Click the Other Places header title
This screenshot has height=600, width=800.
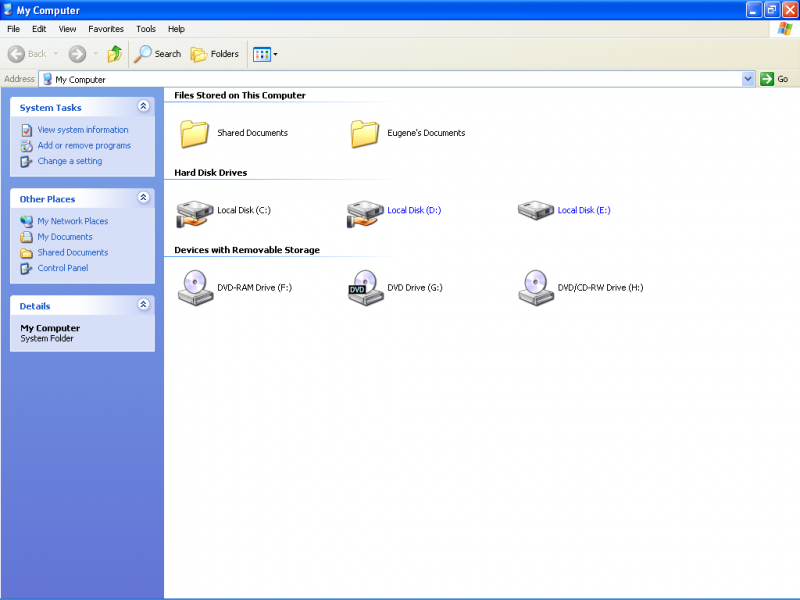click(47, 199)
